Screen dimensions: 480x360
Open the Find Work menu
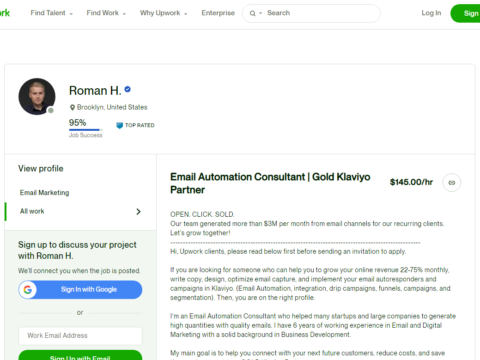pos(106,13)
